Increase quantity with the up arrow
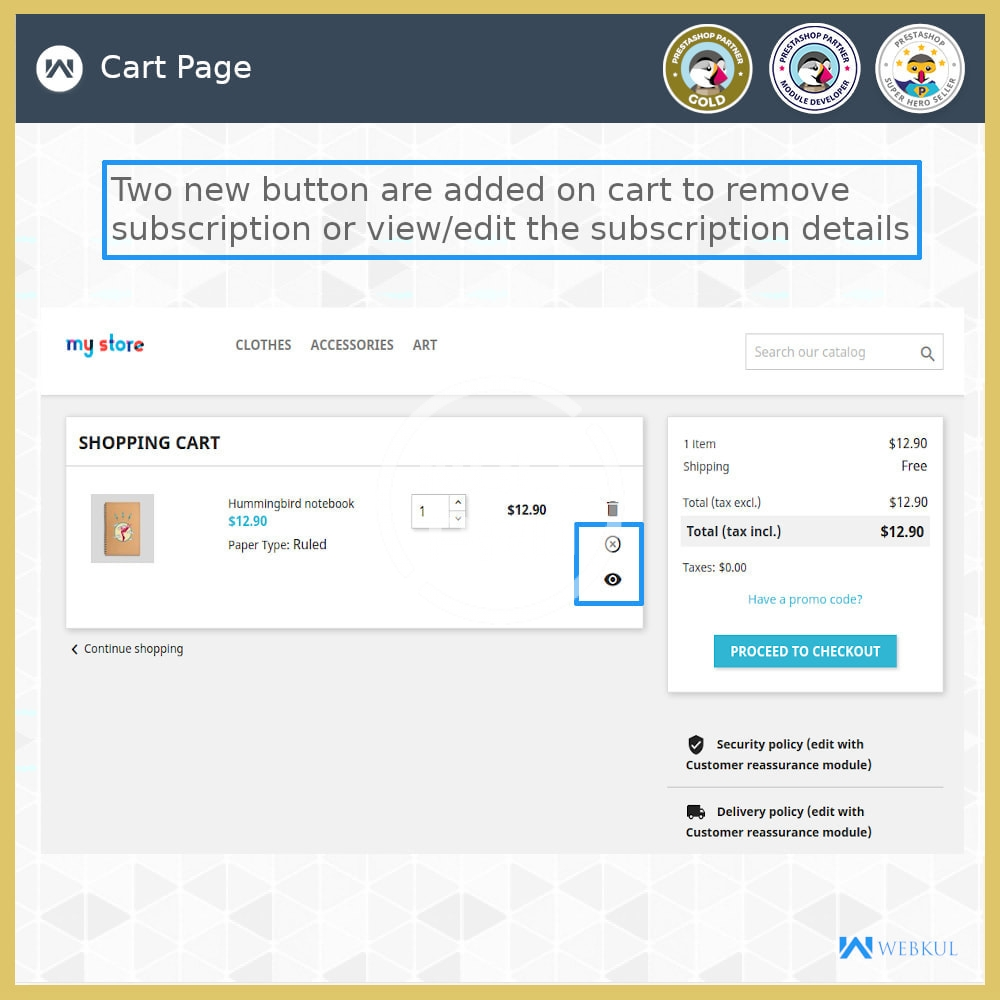The image size is (1000, 1000). [x=457, y=502]
